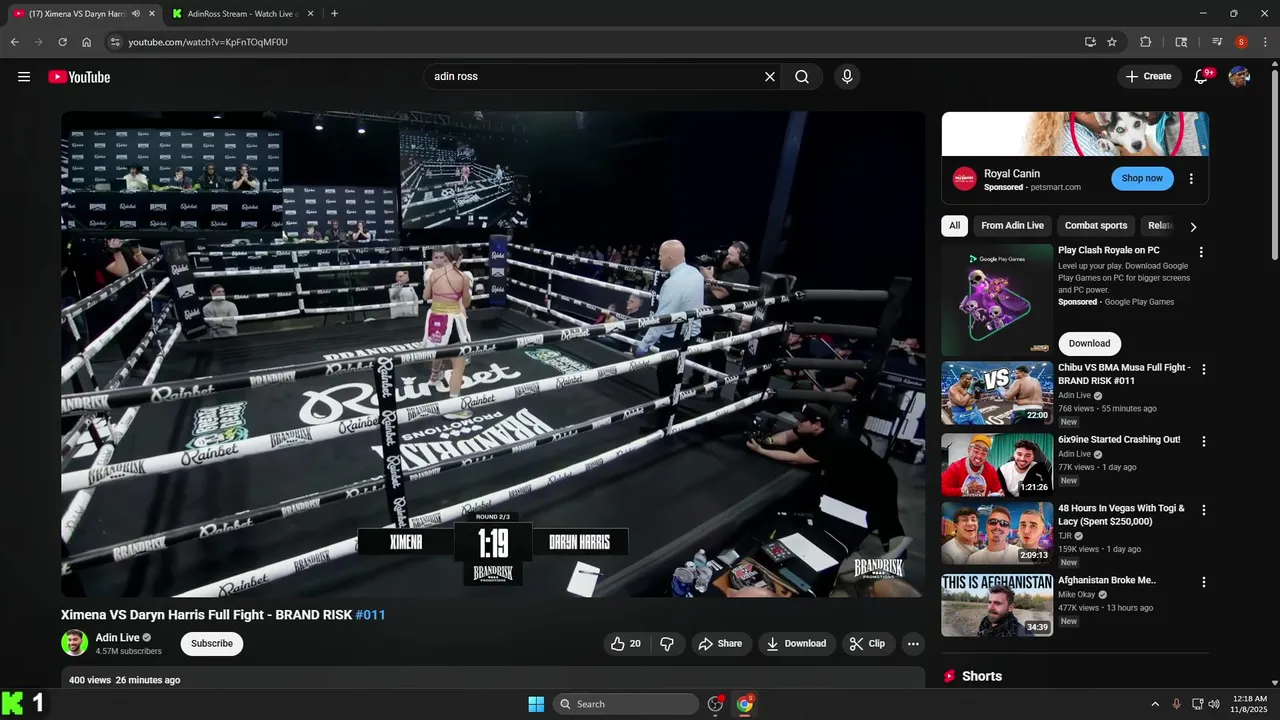Like the video with thumbs up
1280x720 pixels.
[626, 644]
